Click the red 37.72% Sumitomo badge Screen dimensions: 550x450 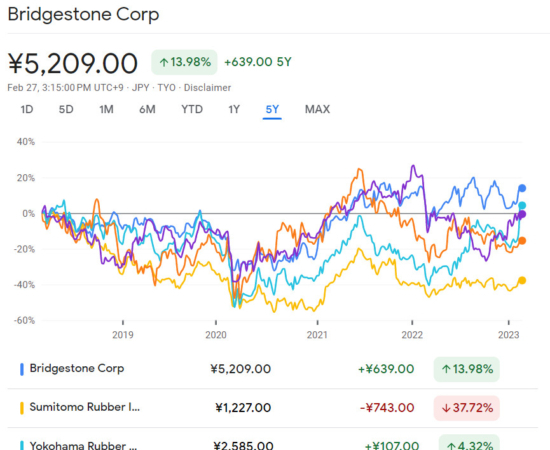pos(467,408)
